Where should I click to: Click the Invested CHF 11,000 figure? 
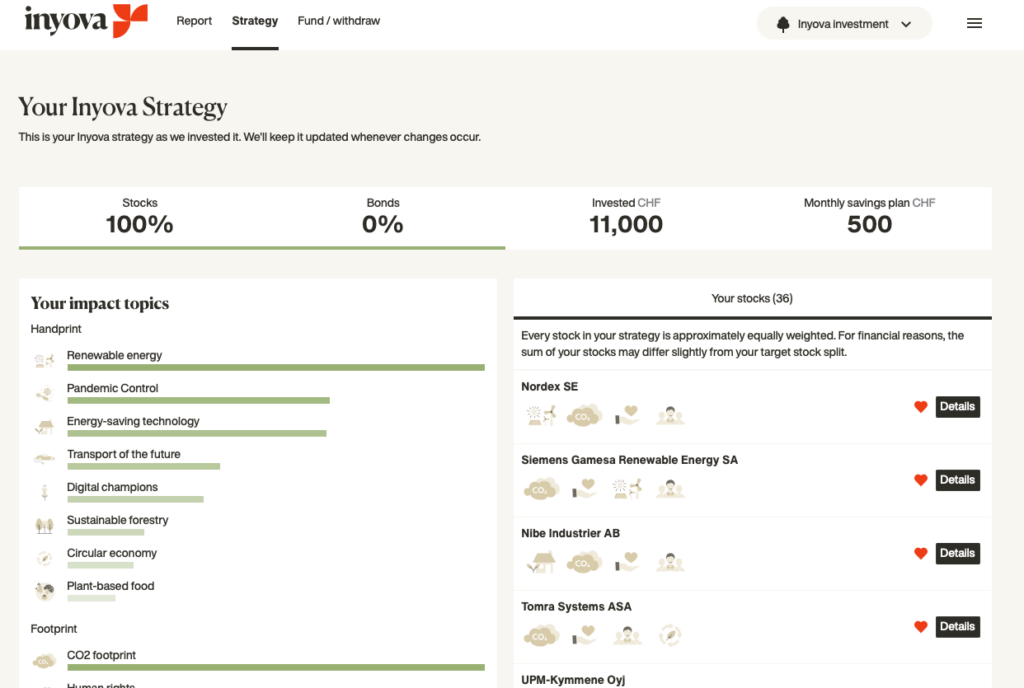[x=626, y=224]
